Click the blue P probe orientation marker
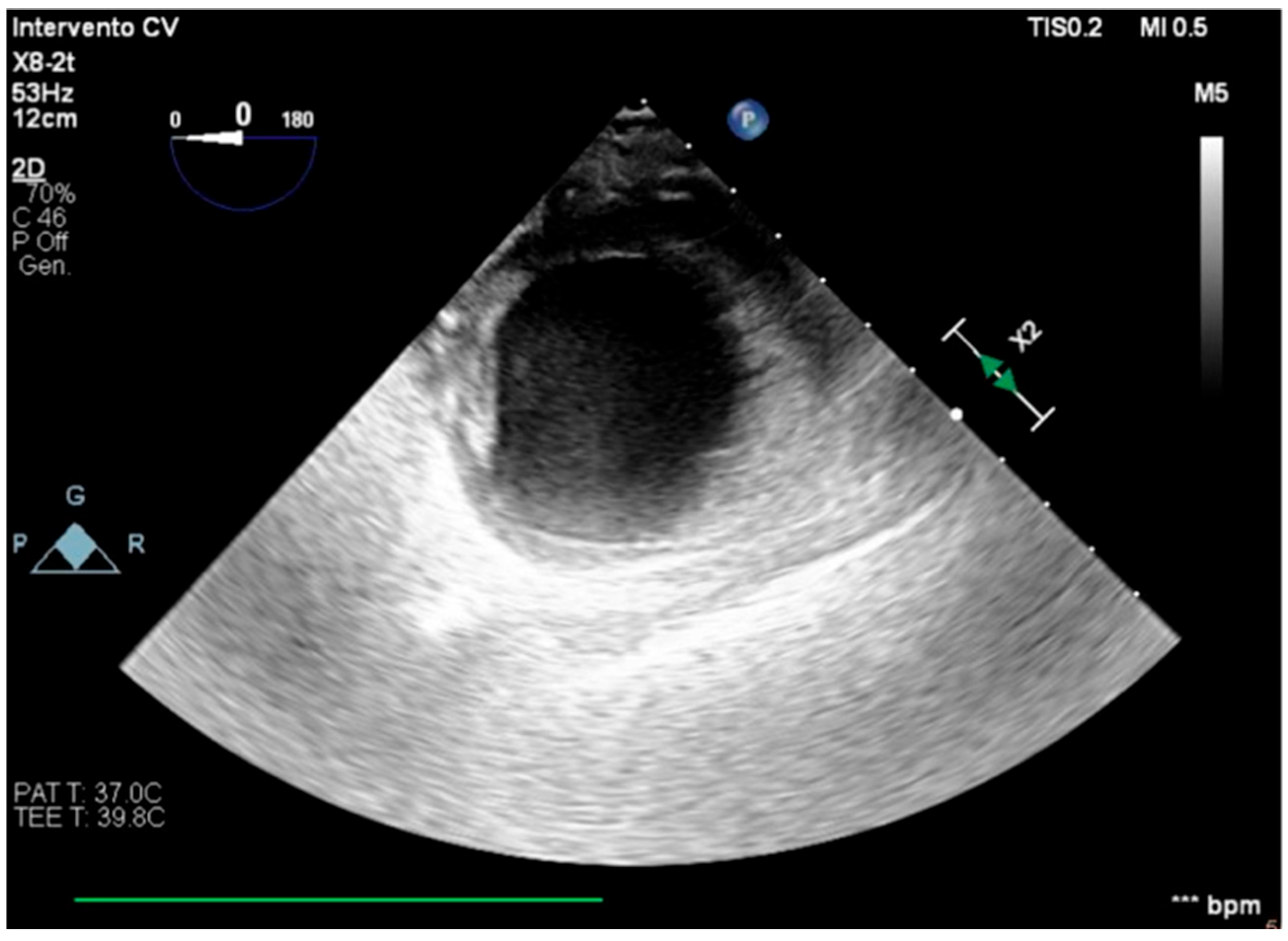 [x=747, y=120]
